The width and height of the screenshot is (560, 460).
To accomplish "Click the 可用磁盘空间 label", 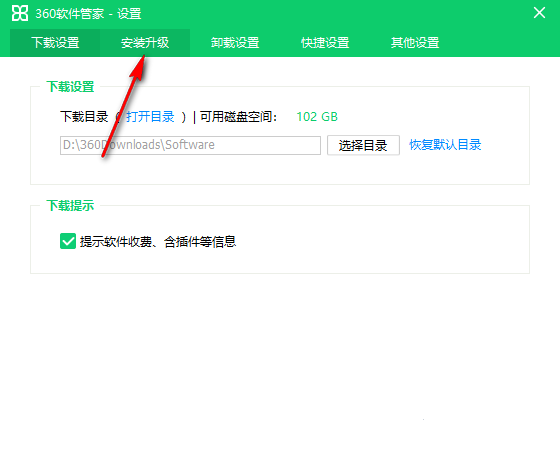I will [x=238, y=117].
